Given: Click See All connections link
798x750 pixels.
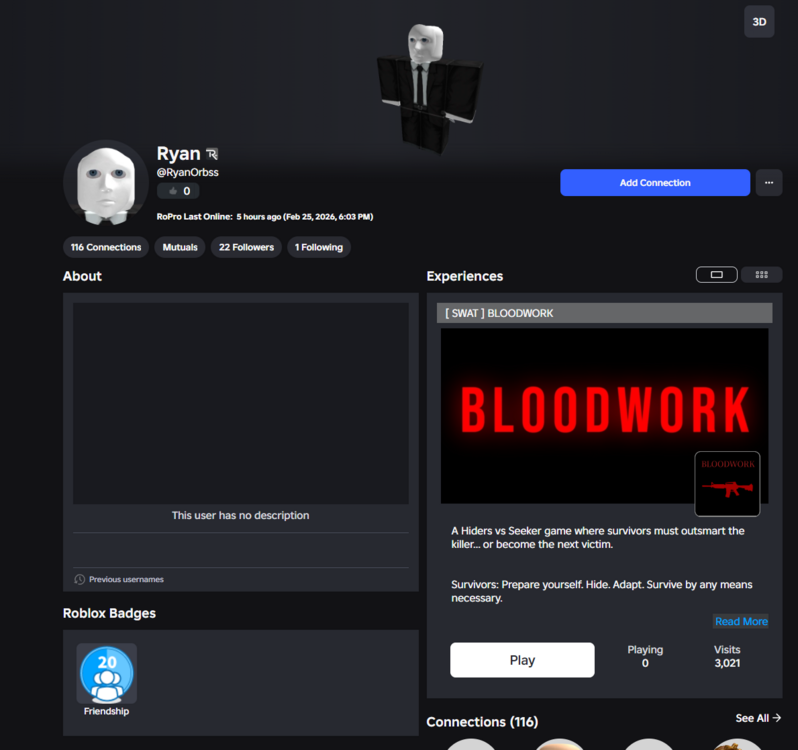Looking at the screenshot, I should click(758, 718).
